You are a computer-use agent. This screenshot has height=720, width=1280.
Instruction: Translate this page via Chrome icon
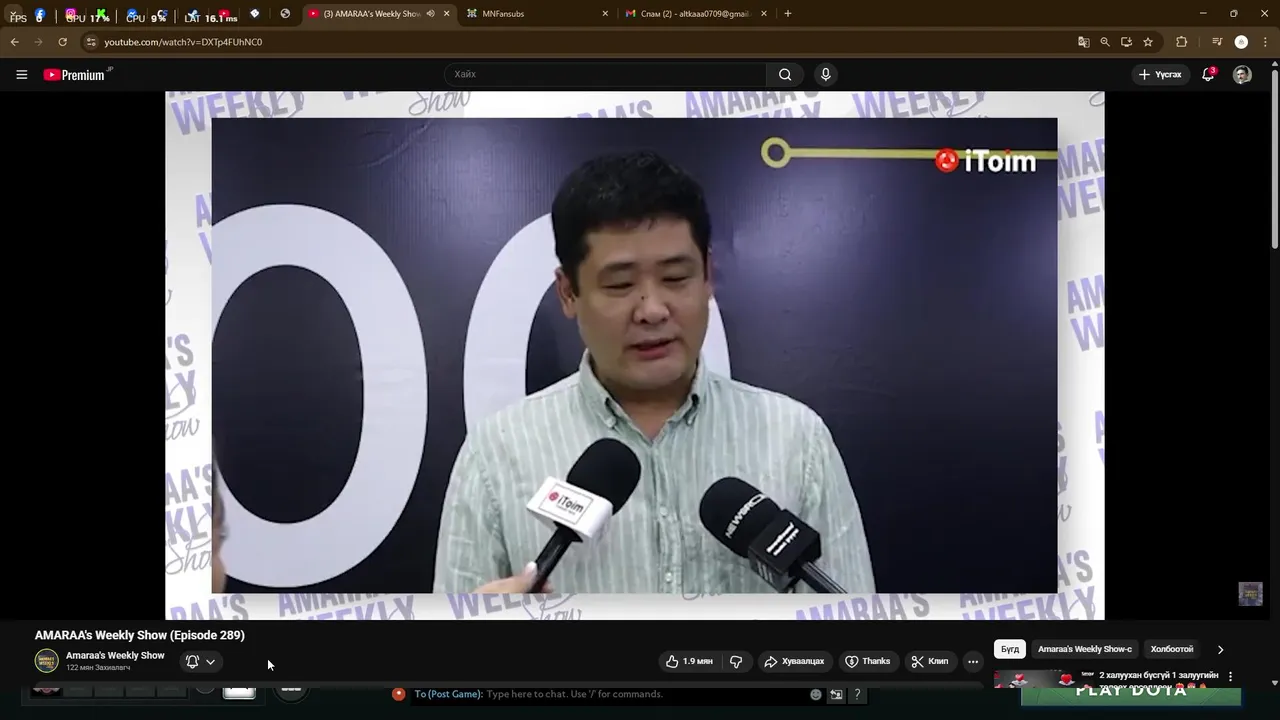(x=1083, y=42)
